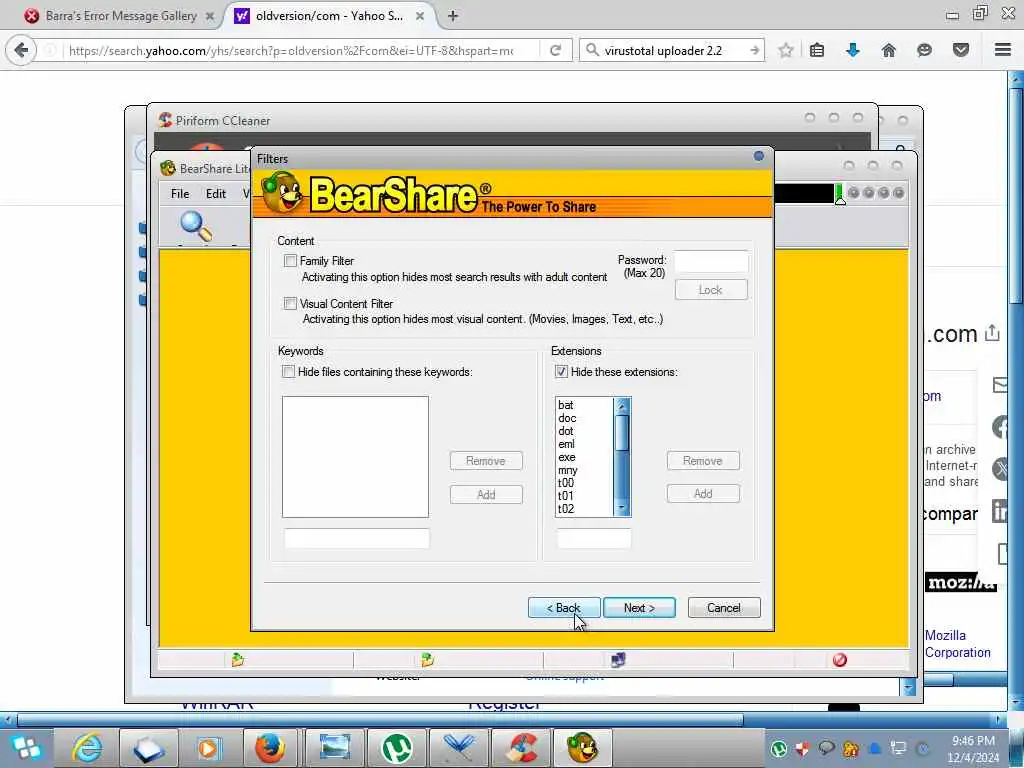Reload the page in Firefox
This screenshot has width=1024, height=768.
(x=556, y=50)
